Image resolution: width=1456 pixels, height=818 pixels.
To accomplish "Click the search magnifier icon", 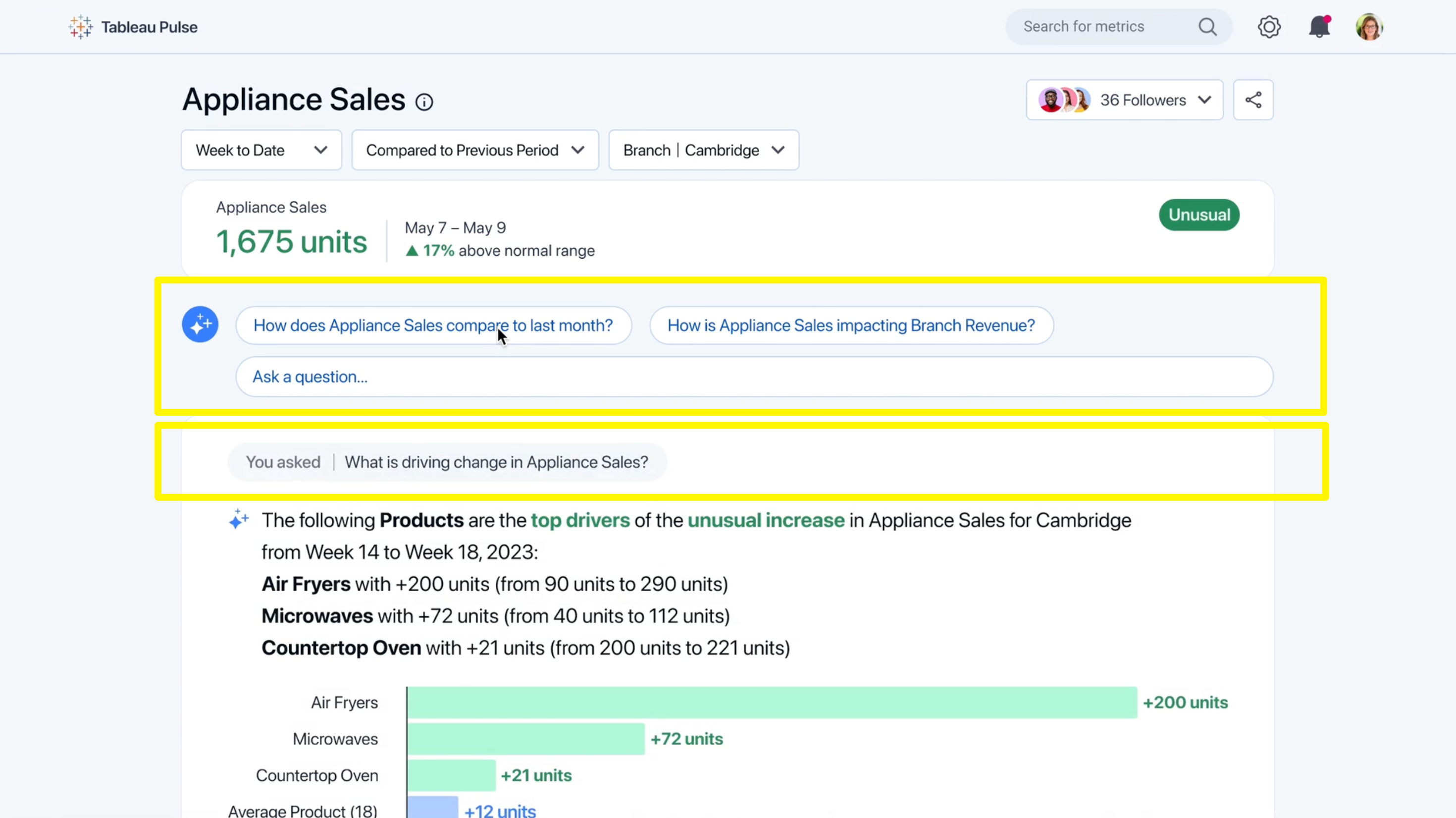I will tap(1207, 27).
